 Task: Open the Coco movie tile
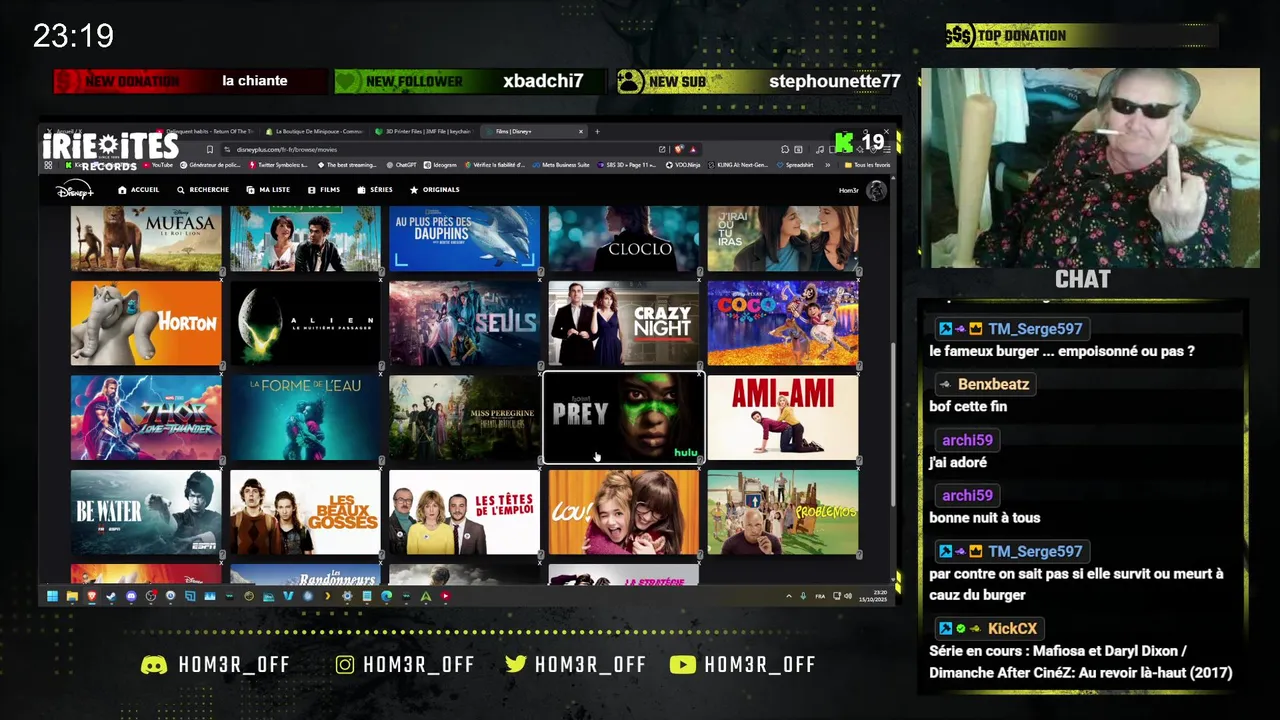782,323
